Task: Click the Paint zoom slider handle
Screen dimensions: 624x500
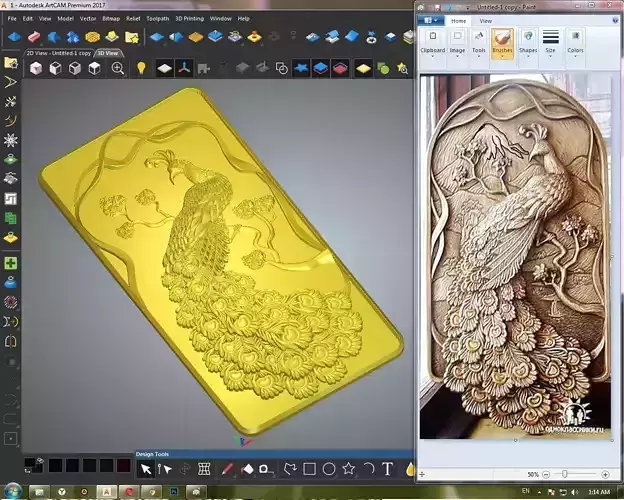Action: point(564,474)
